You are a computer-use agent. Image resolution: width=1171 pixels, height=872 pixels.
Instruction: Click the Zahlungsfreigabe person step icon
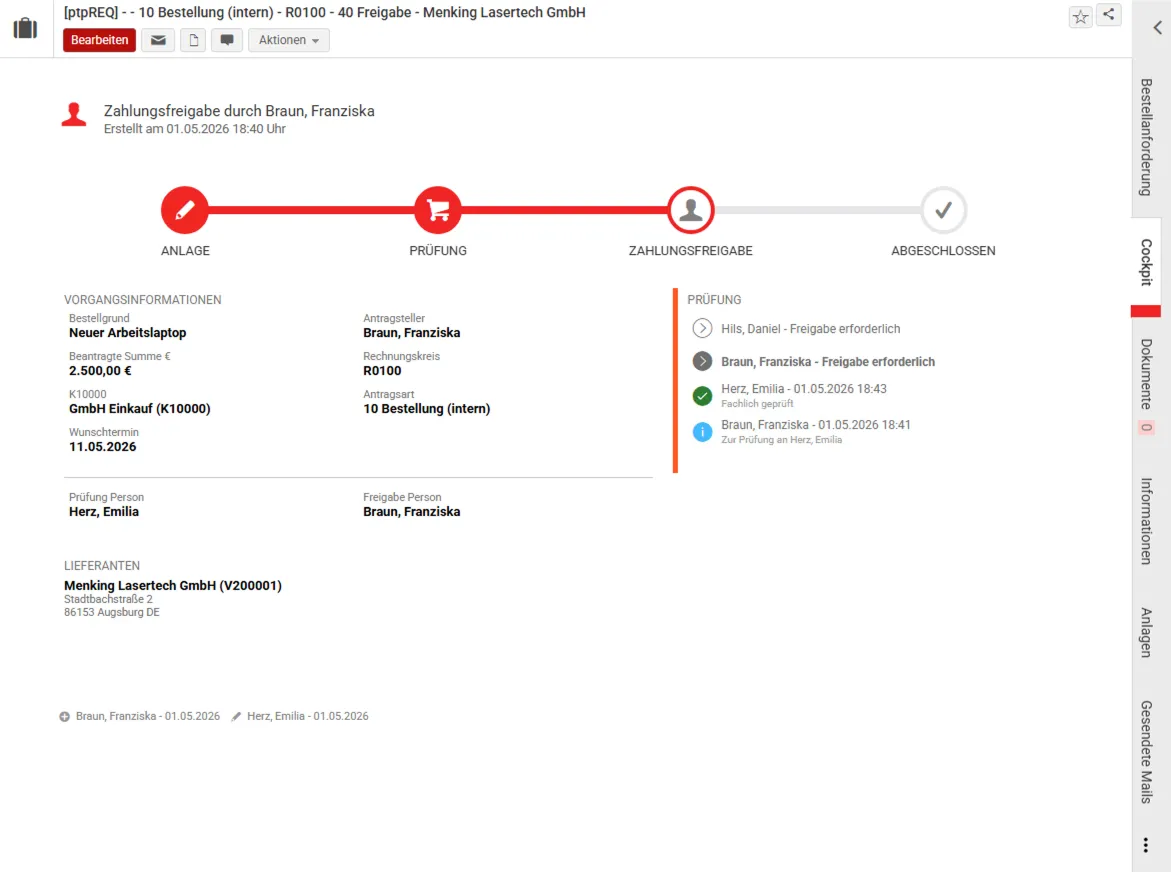pyautogui.click(x=691, y=210)
